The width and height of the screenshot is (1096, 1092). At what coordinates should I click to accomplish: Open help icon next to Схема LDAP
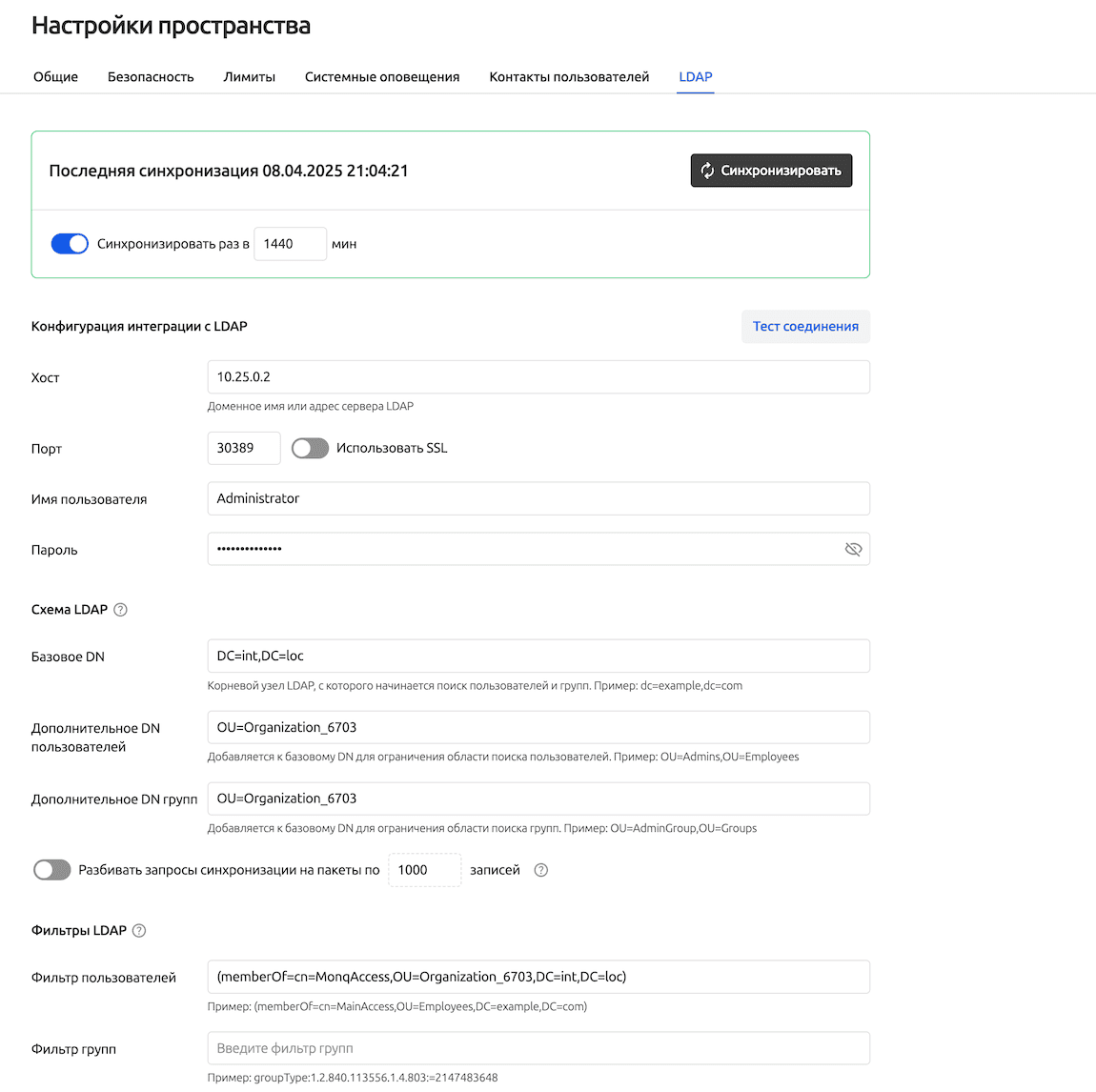pos(120,610)
